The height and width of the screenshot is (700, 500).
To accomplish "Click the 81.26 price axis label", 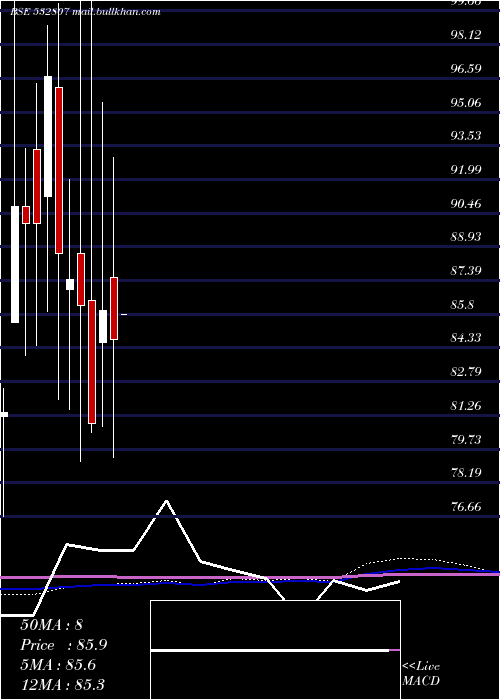I will coord(466,405).
